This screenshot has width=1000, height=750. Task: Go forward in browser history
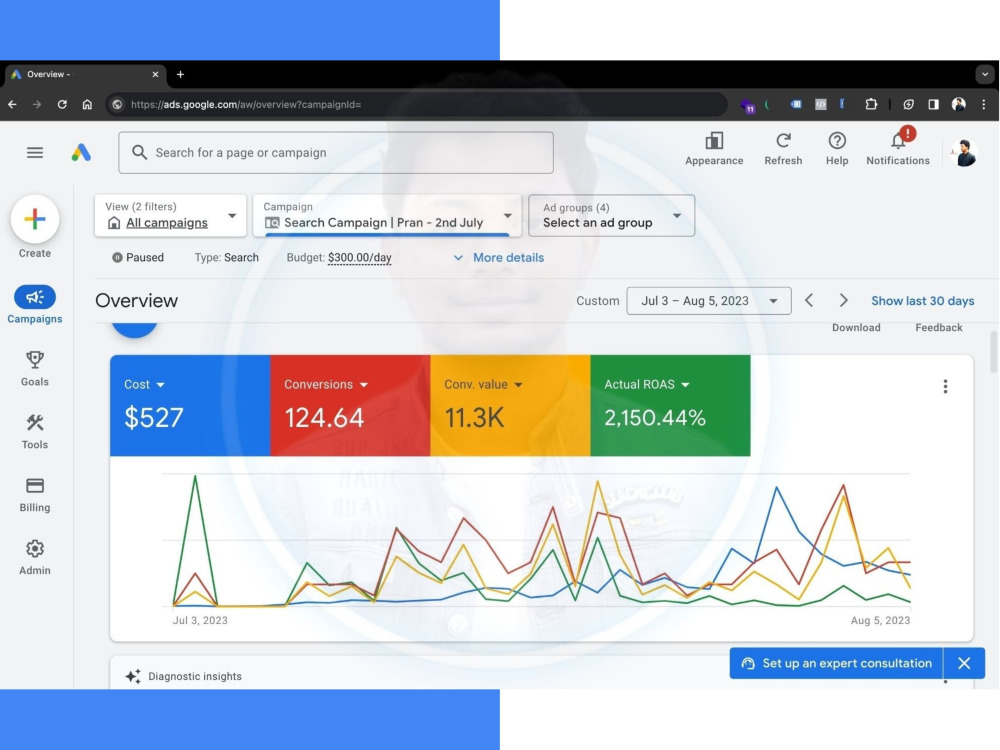(x=37, y=104)
